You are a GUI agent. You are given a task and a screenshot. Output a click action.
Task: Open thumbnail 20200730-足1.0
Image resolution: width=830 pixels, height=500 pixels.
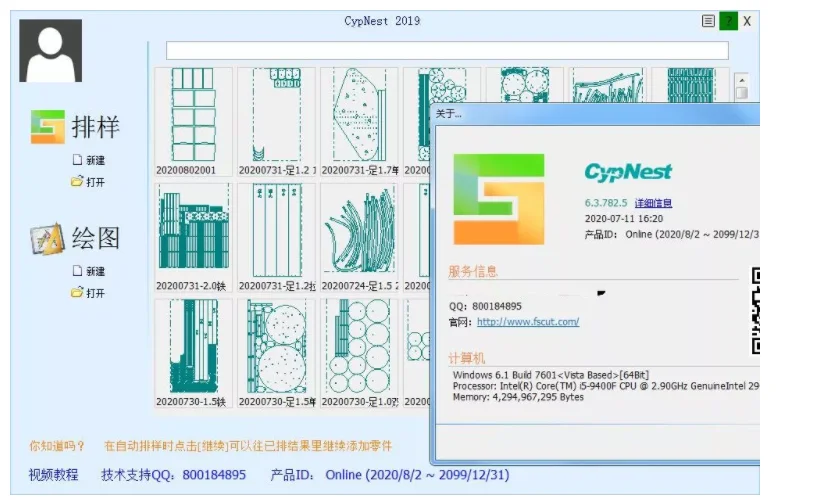[359, 353]
